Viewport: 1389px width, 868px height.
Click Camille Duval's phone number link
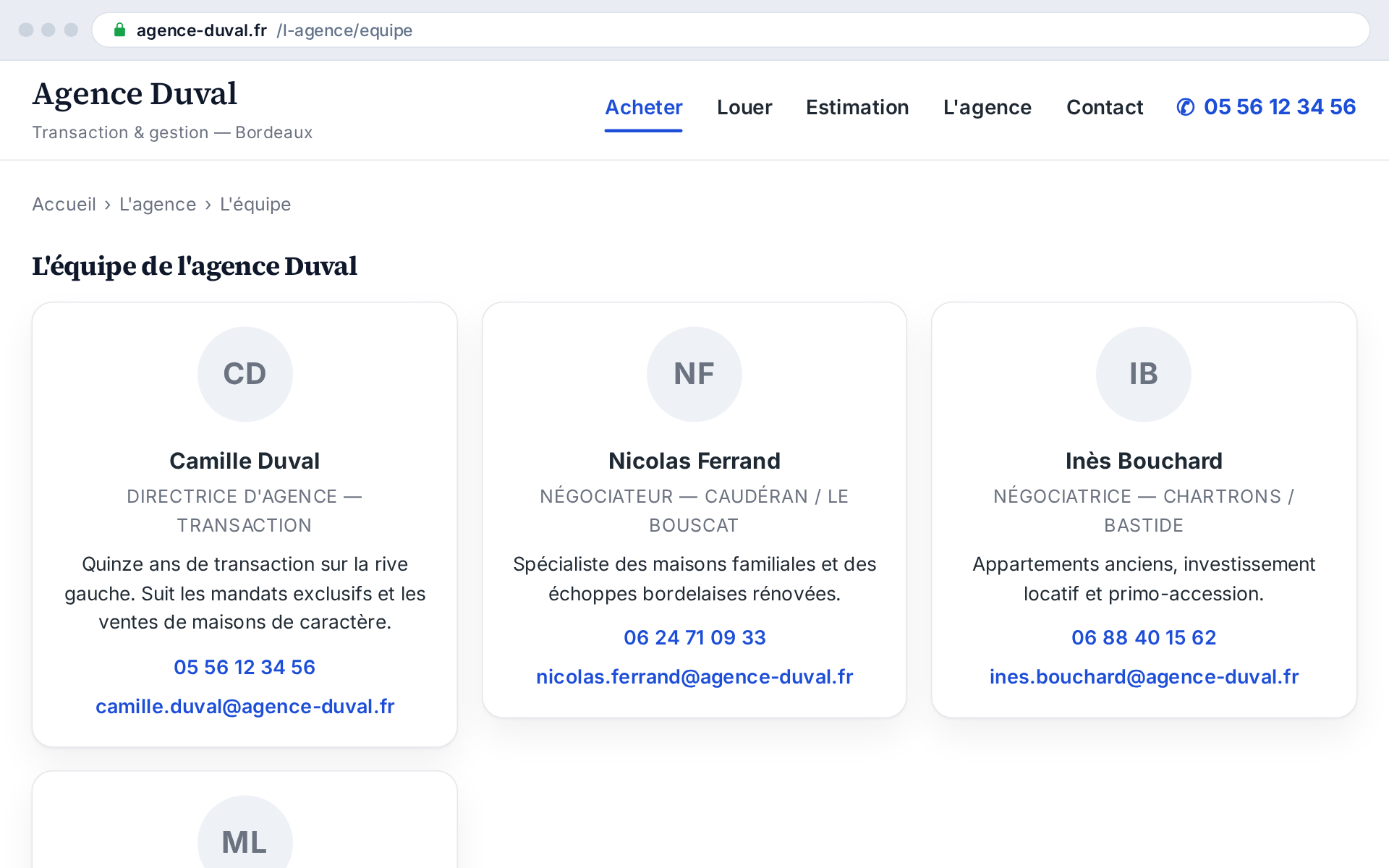(x=245, y=667)
